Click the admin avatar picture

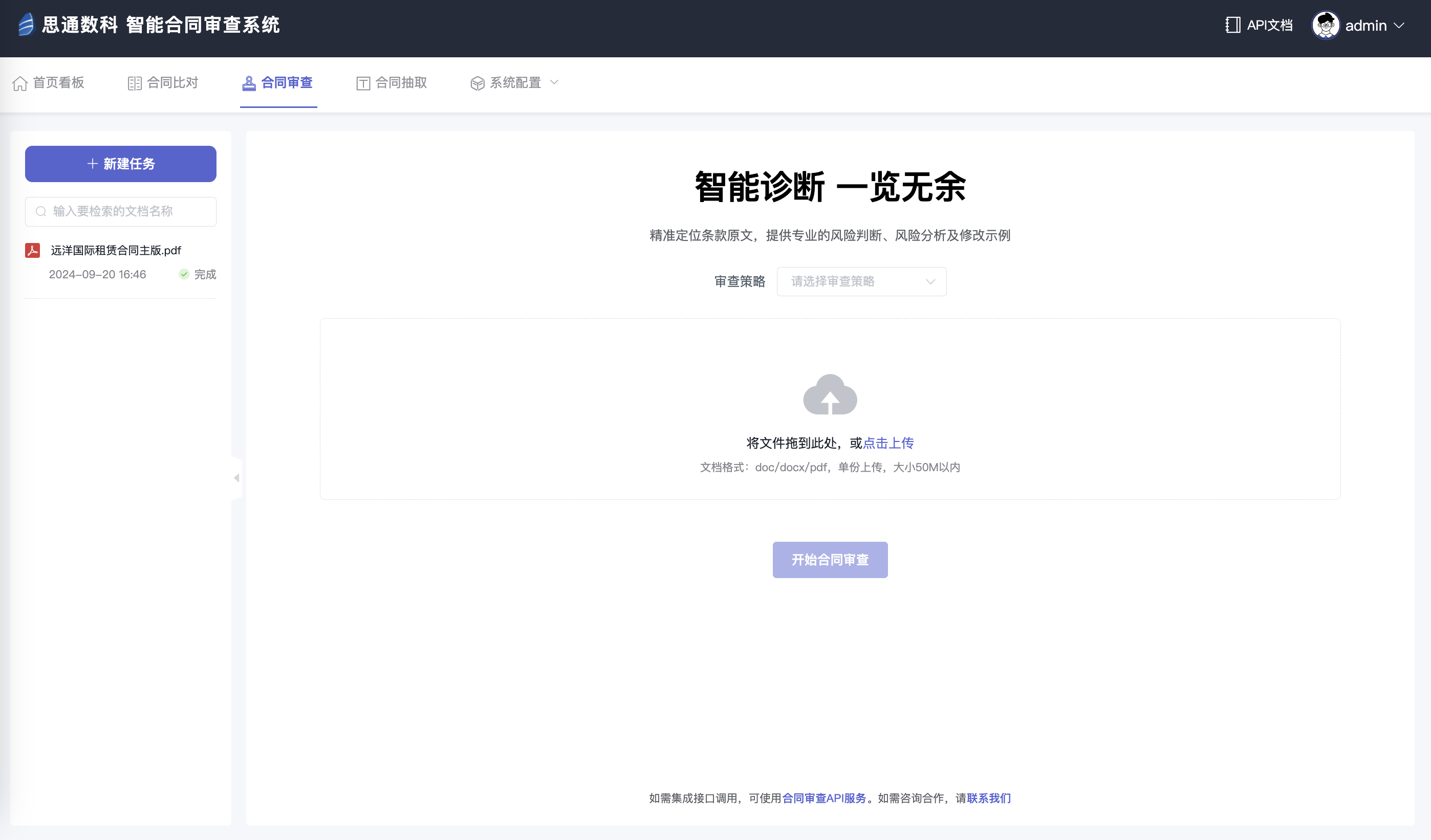coord(1326,26)
